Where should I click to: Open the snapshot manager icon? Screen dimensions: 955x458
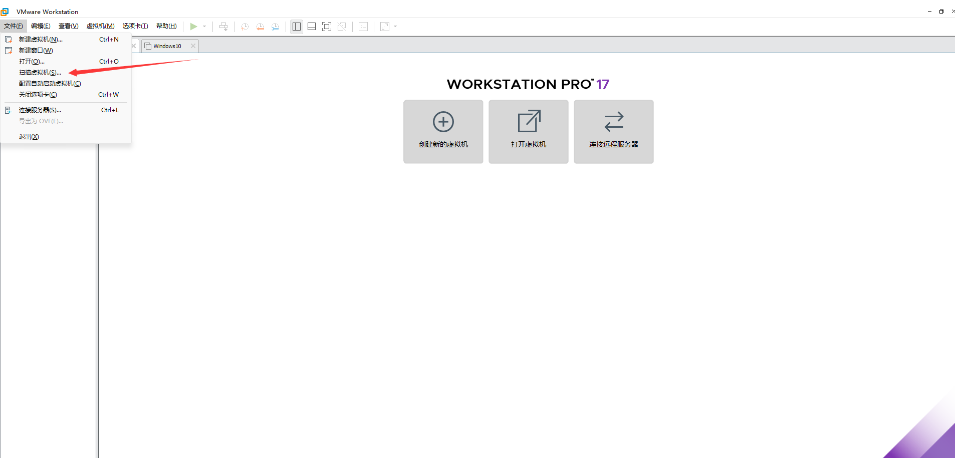(x=275, y=26)
